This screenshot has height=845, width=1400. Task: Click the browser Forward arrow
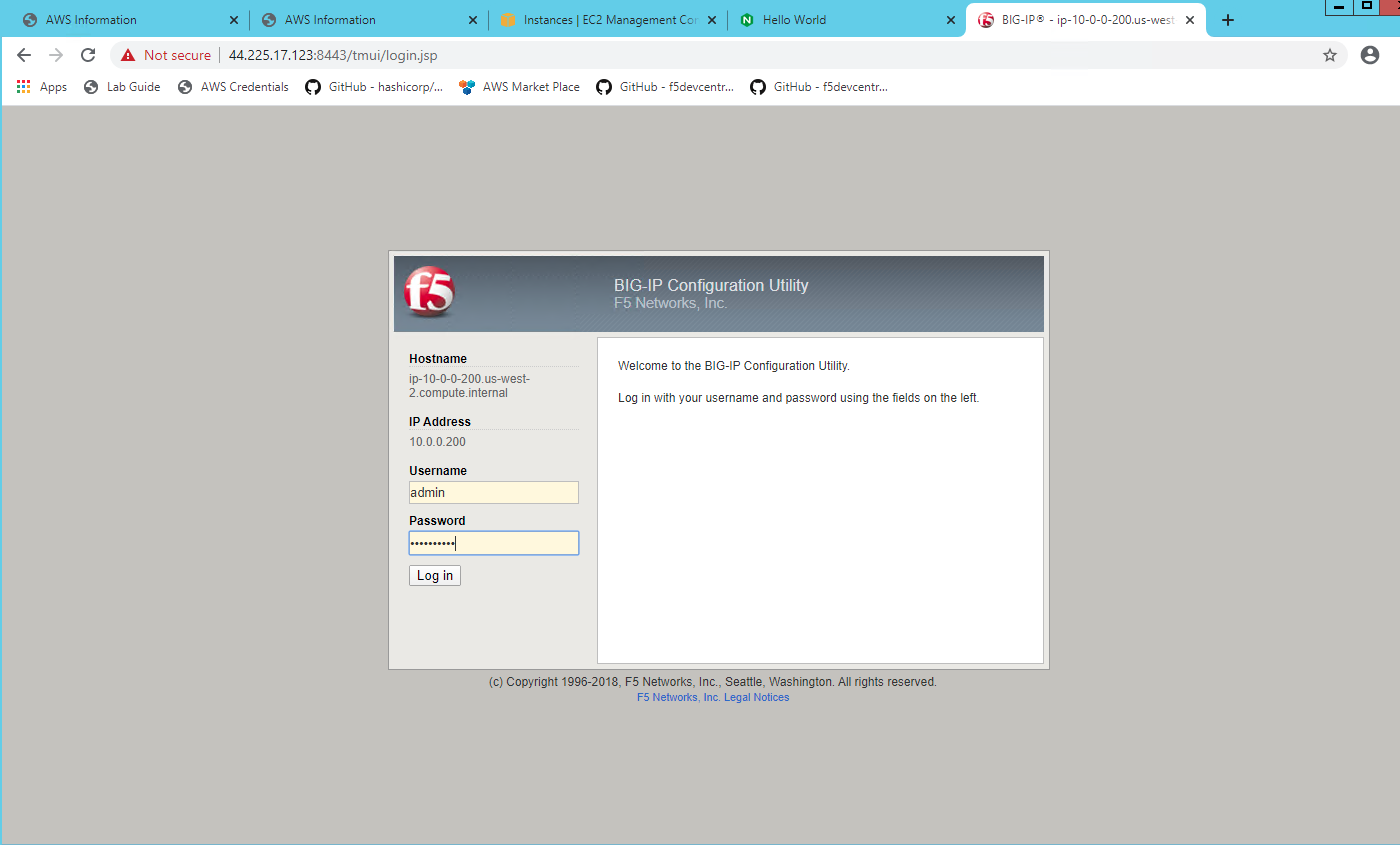56,55
